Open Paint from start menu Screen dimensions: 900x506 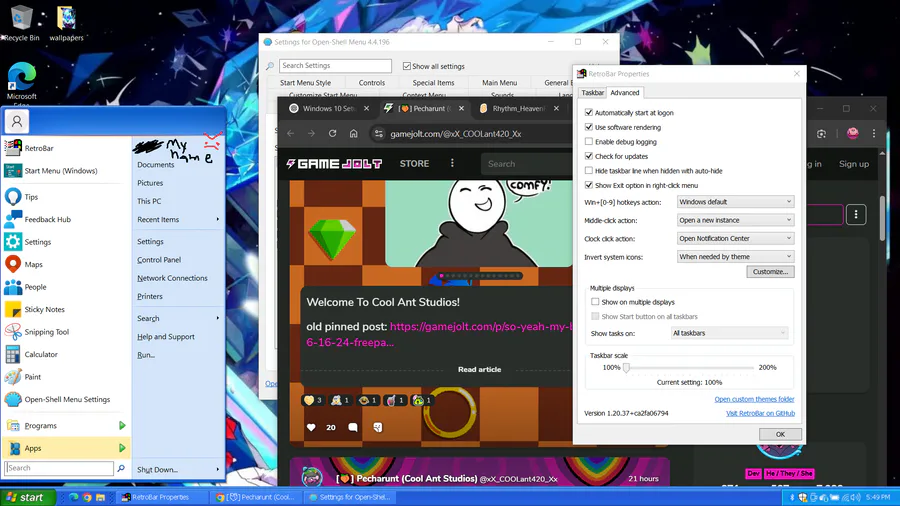(66, 377)
